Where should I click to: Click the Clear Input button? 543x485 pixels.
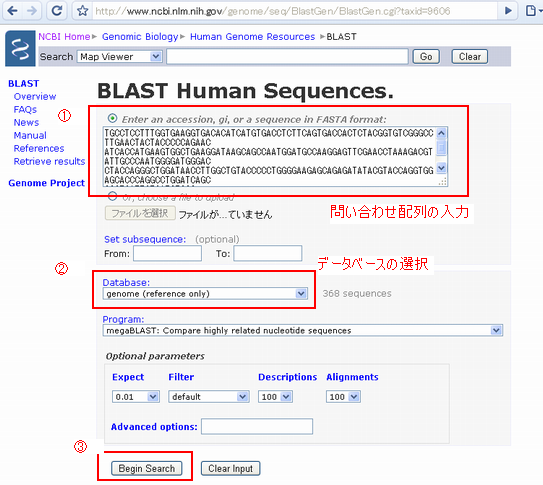pos(230,469)
